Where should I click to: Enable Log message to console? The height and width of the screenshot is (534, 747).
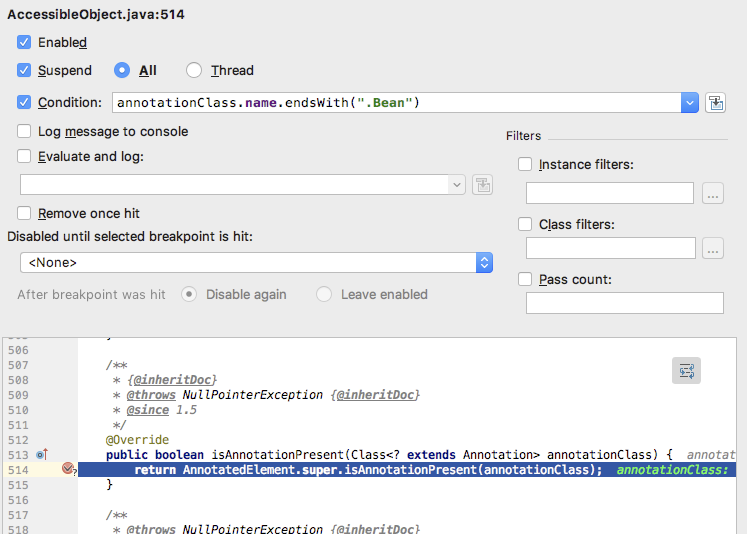click(x=24, y=131)
